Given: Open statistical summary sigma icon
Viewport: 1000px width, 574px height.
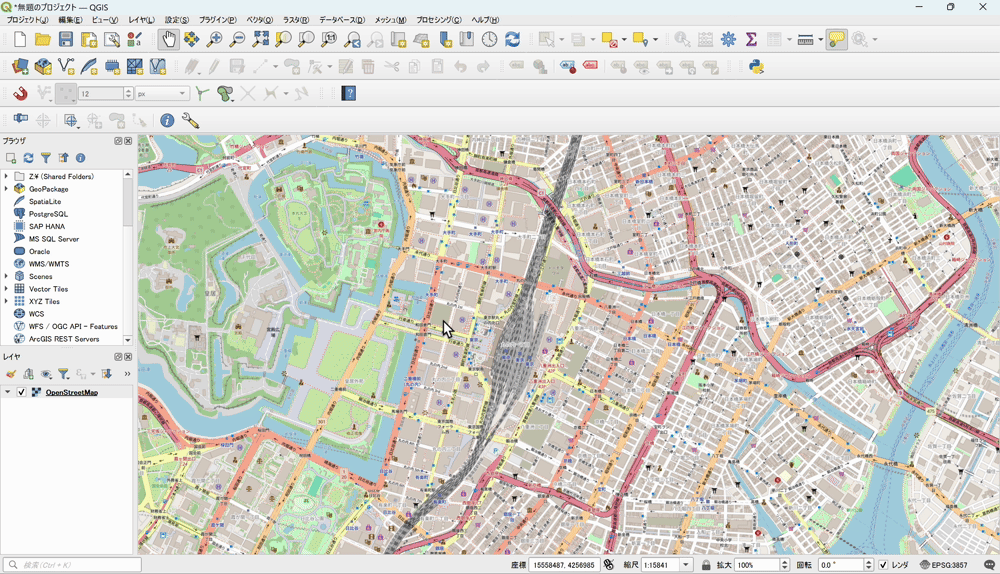Looking at the screenshot, I should pos(751,40).
